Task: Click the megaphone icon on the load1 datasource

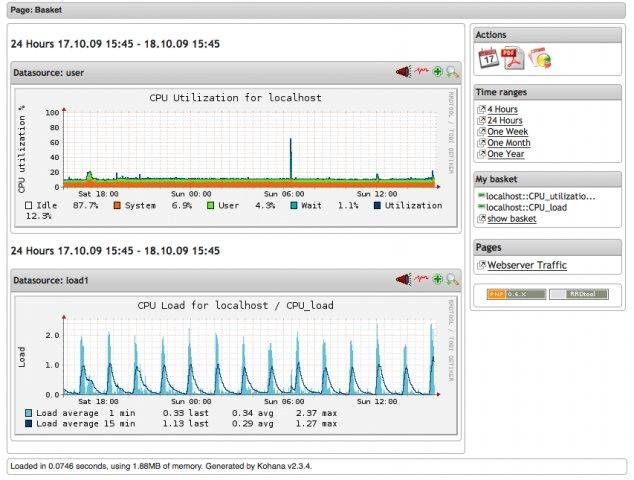Action: [402, 280]
